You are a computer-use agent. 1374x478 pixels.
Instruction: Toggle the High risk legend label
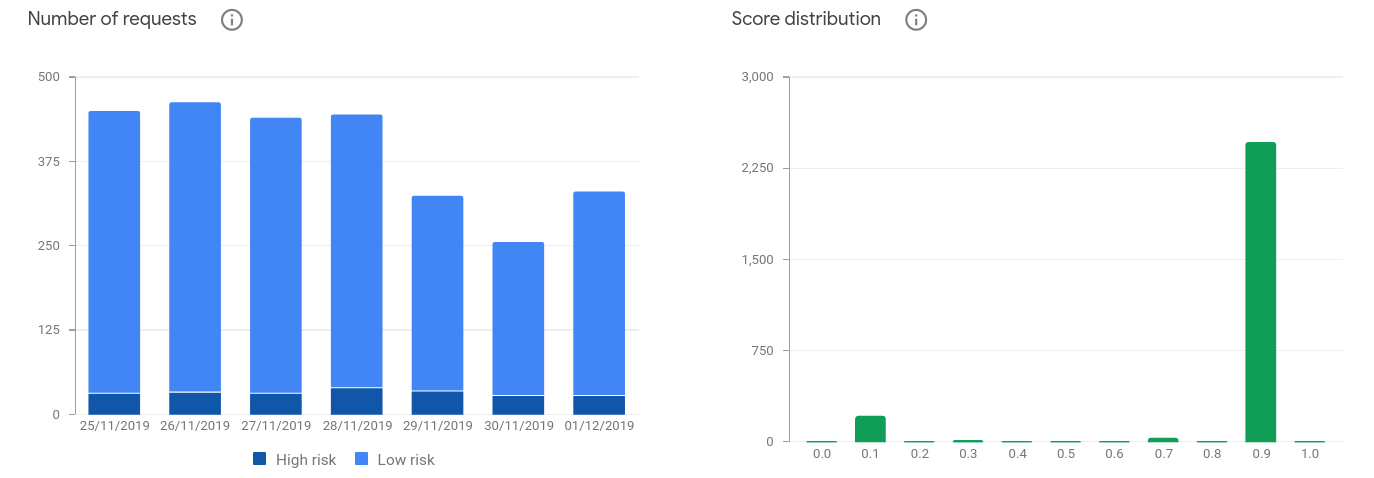306,460
